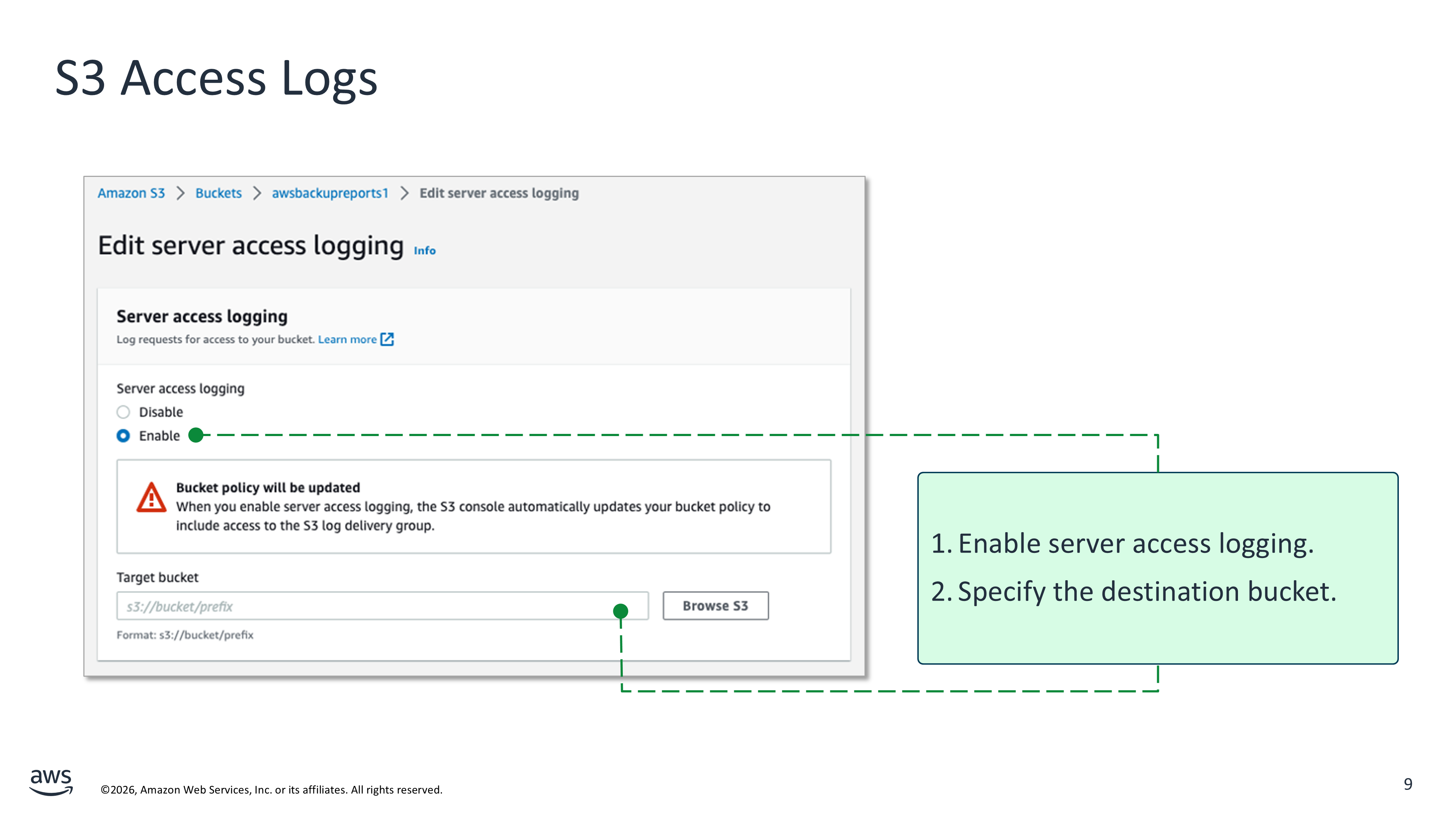The height and width of the screenshot is (819, 1456).
Task: Click the Info link beside heading
Action: [424, 250]
